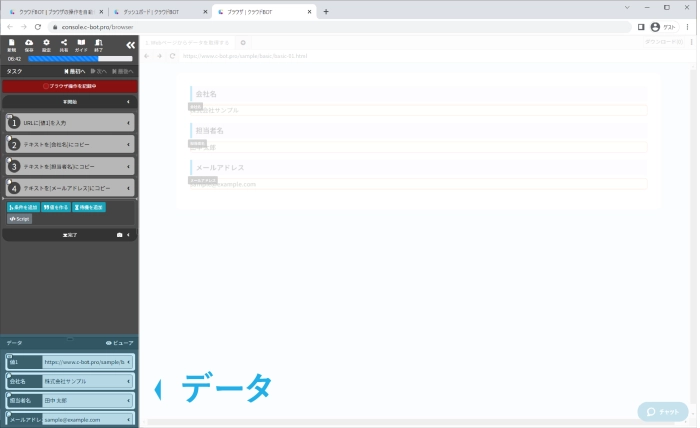The height and width of the screenshot is (428, 700).
Task: Expand the 未開始 section arrow
Action: point(128,102)
